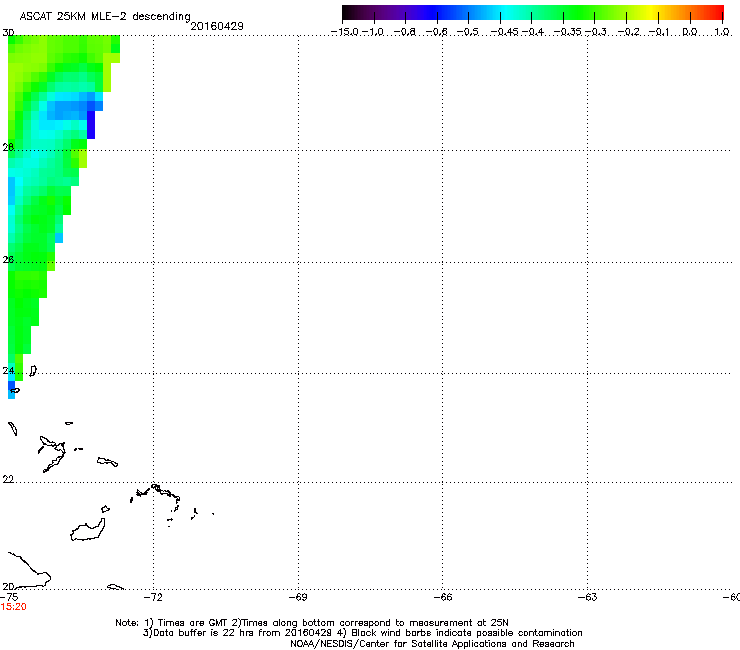Image resolution: width=740 pixels, height=650 pixels.
Task: Click the date '20160429' below the title
Action: click(x=217, y=26)
